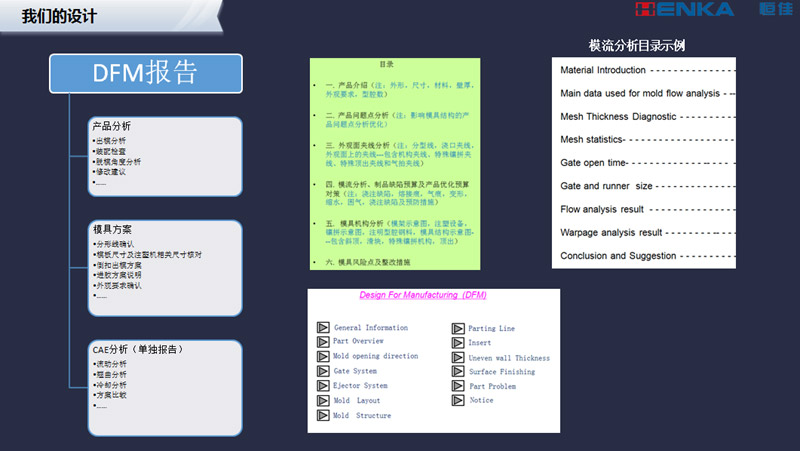The height and width of the screenshot is (451, 800).
Task: Click the Conclusion and Suggestion entry
Action: click(x=618, y=255)
